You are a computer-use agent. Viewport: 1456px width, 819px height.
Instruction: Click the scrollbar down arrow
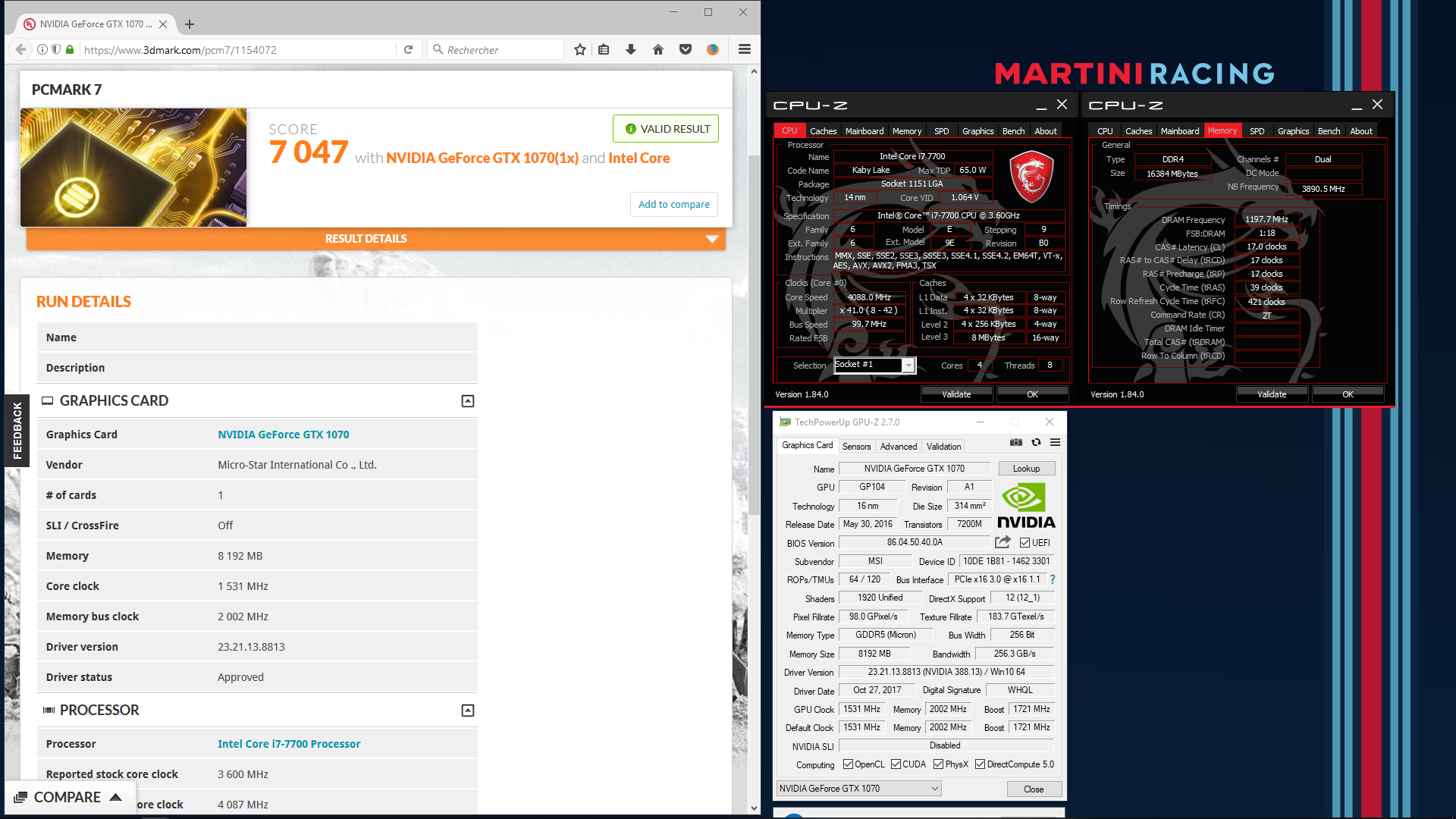[x=754, y=808]
